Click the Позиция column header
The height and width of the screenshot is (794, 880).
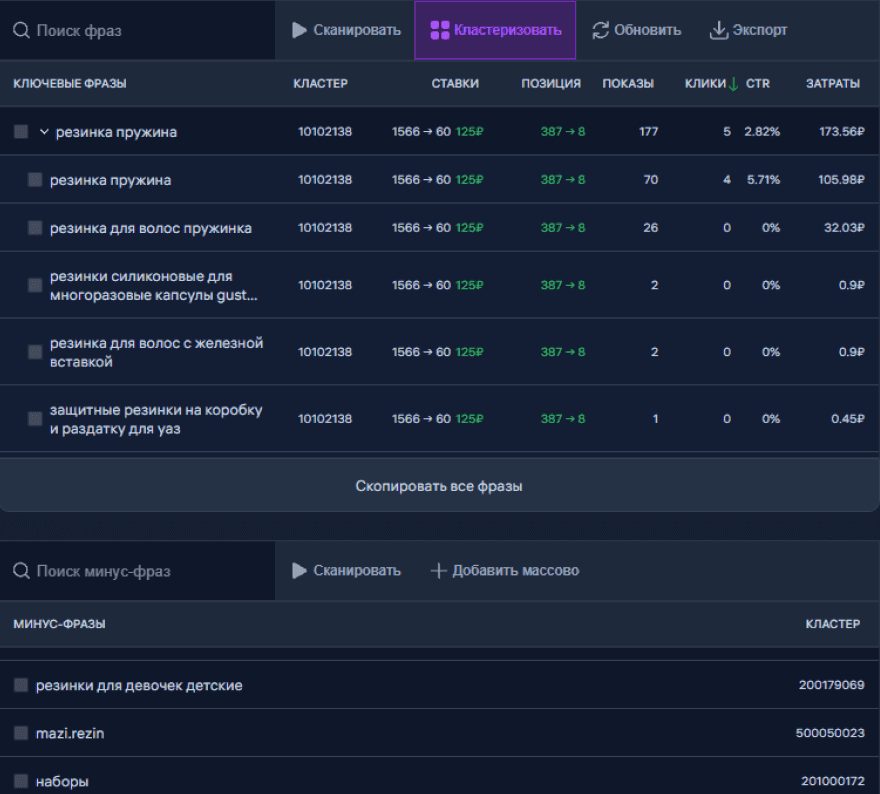click(550, 84)
